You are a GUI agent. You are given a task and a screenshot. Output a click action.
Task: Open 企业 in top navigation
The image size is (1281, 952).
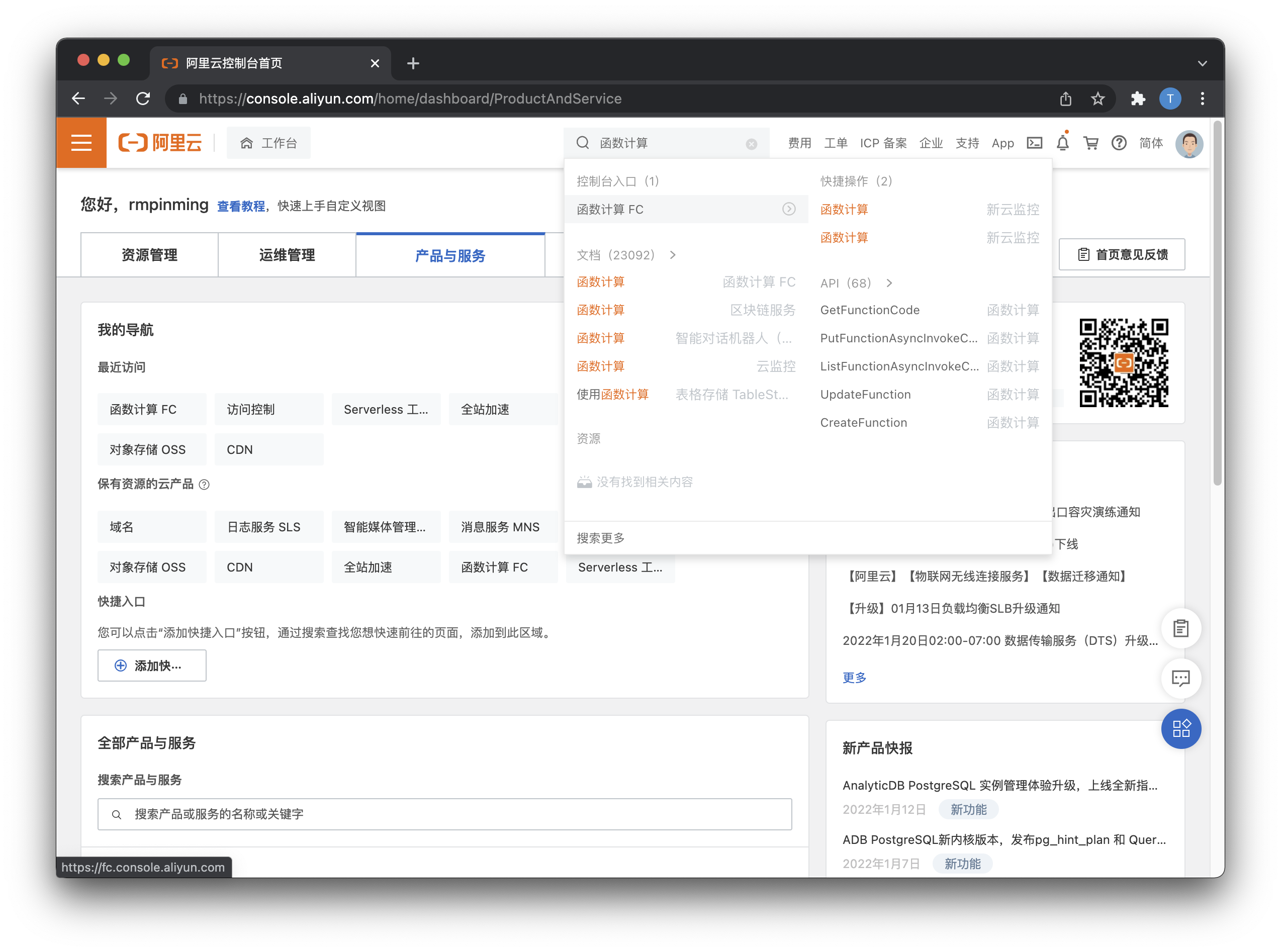coord(931,143)
